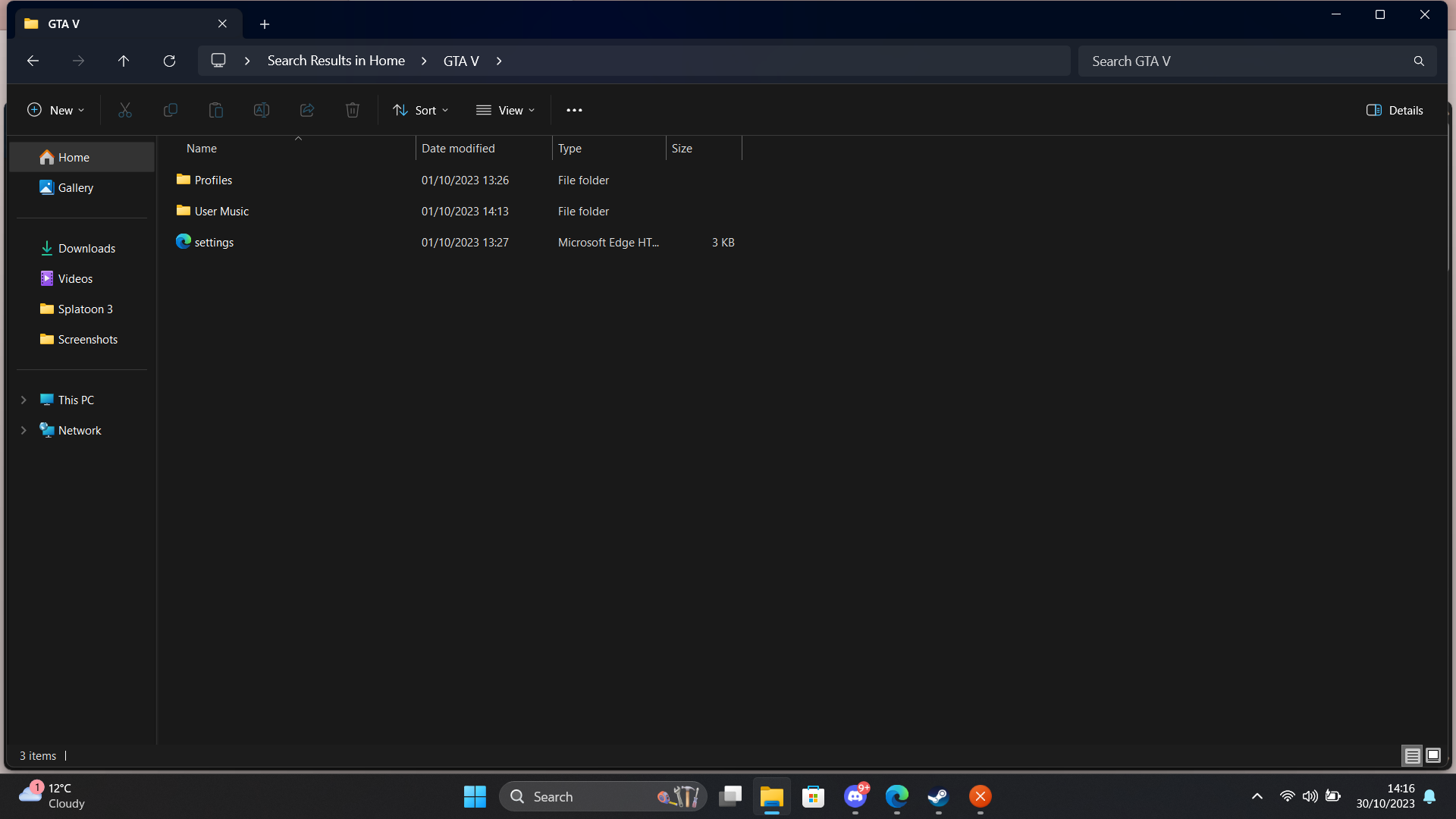Open the View dropdown
The width and height of the screenshot is (1456, 819).
point(506,110)
